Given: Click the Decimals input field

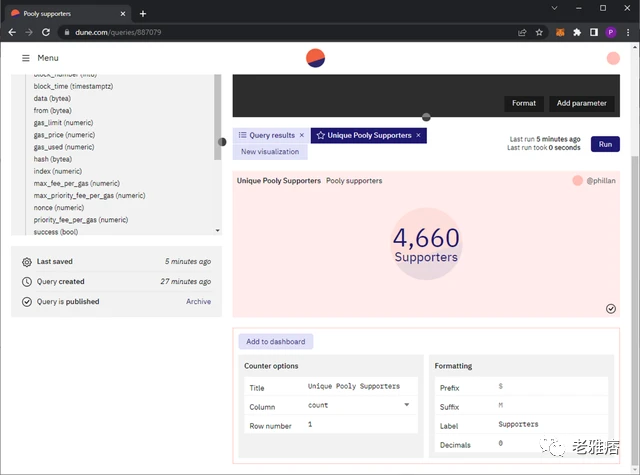Looking at the screenshot, I should click(x=551, y=444).
